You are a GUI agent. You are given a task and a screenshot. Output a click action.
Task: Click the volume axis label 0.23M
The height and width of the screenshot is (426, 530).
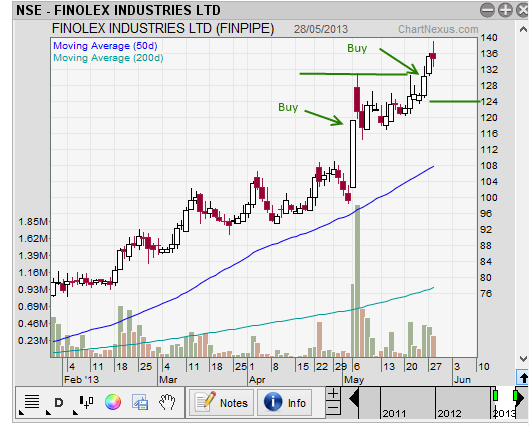pos(33,340)
